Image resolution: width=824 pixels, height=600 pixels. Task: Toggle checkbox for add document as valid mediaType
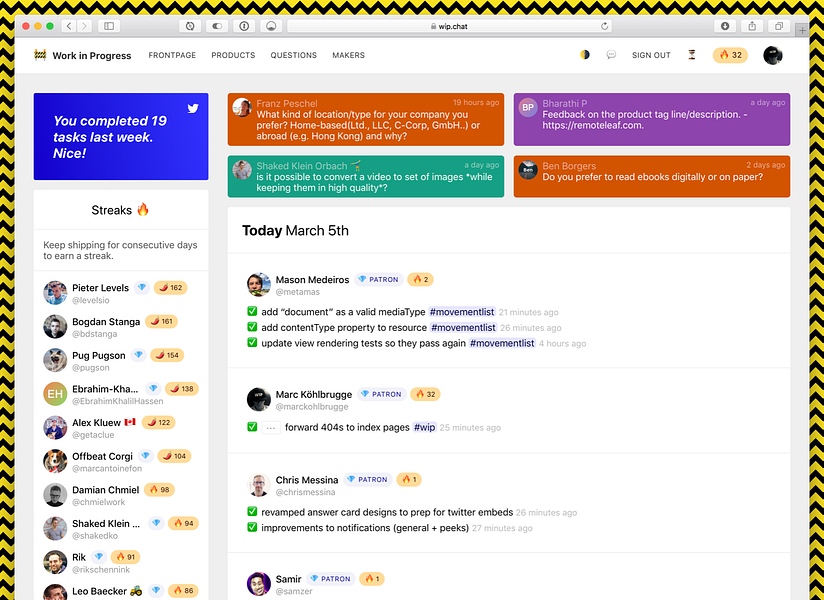point(252,312)
